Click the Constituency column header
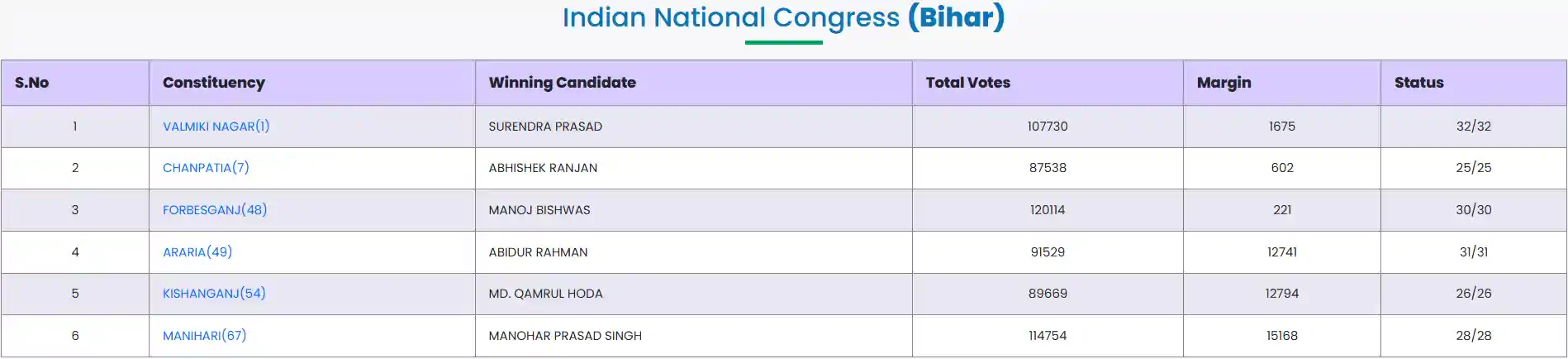 tap(214, 83)
